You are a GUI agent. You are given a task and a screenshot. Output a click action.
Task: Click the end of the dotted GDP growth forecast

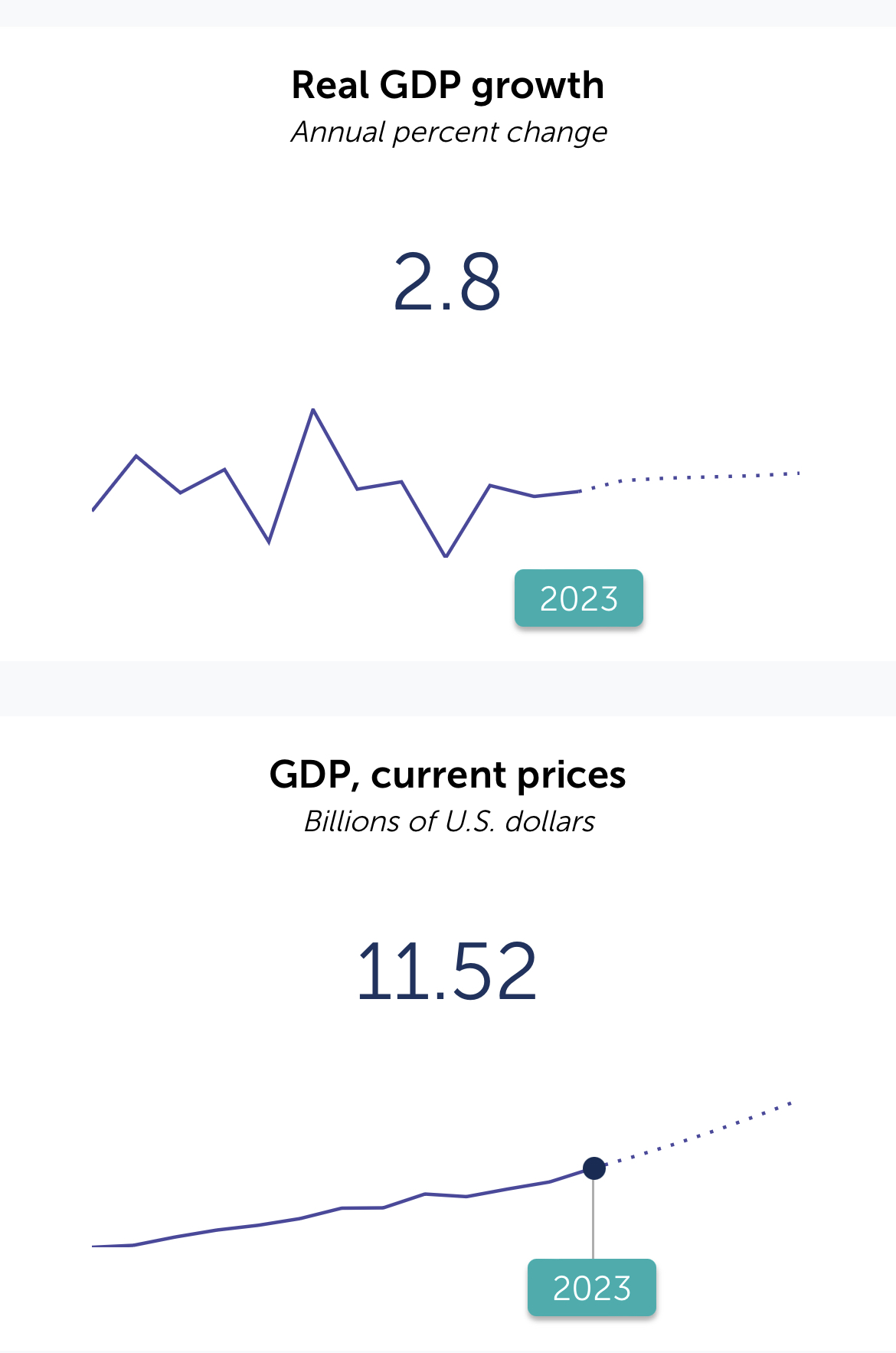[799, 473]
